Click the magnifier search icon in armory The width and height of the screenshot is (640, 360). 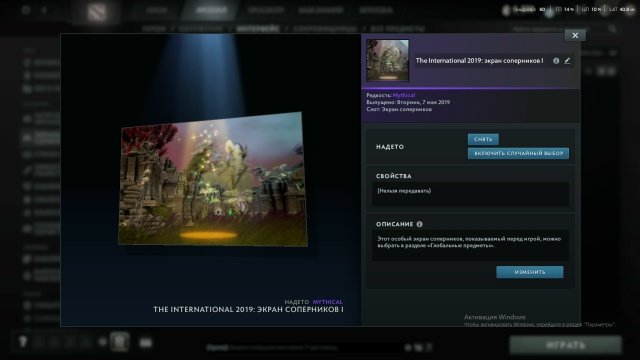[612, 29]
